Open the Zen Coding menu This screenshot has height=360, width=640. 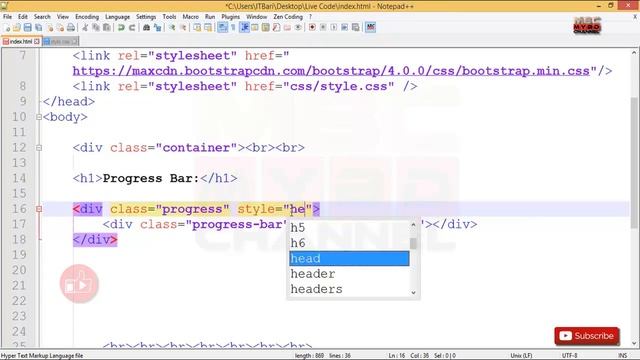click(288, 17)
